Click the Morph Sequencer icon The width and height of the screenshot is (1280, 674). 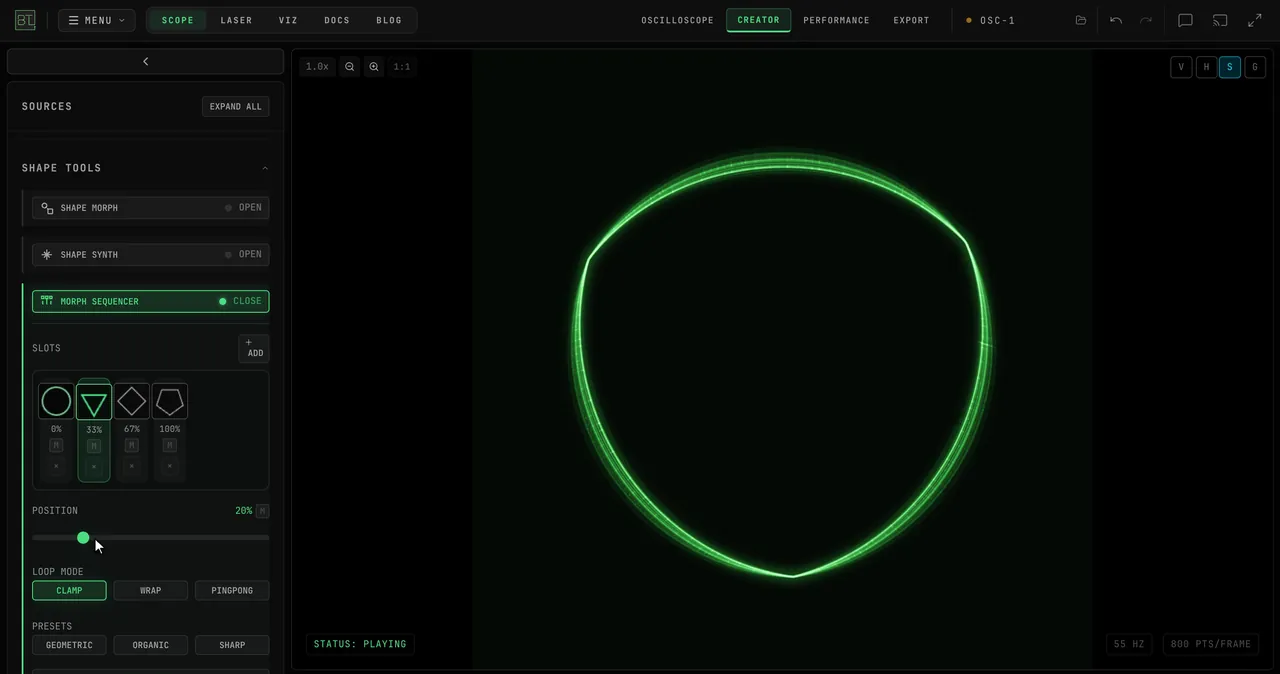click(47, 301)
